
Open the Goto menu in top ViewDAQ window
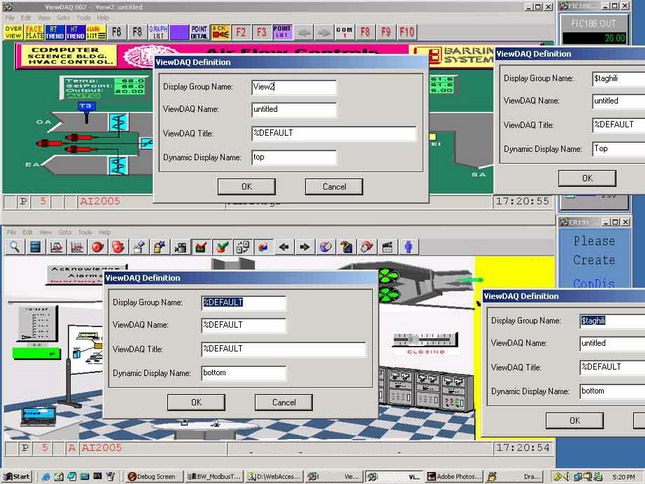click(62, 18)
